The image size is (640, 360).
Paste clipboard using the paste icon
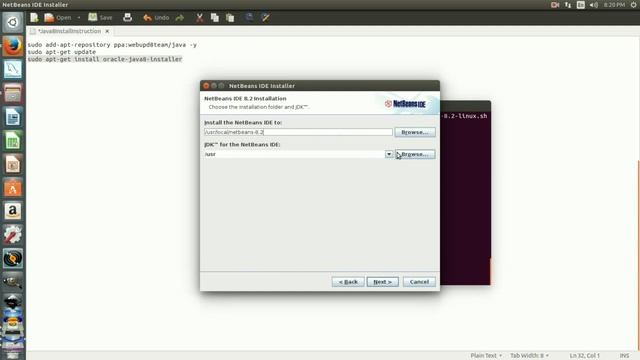coord(230,18)
